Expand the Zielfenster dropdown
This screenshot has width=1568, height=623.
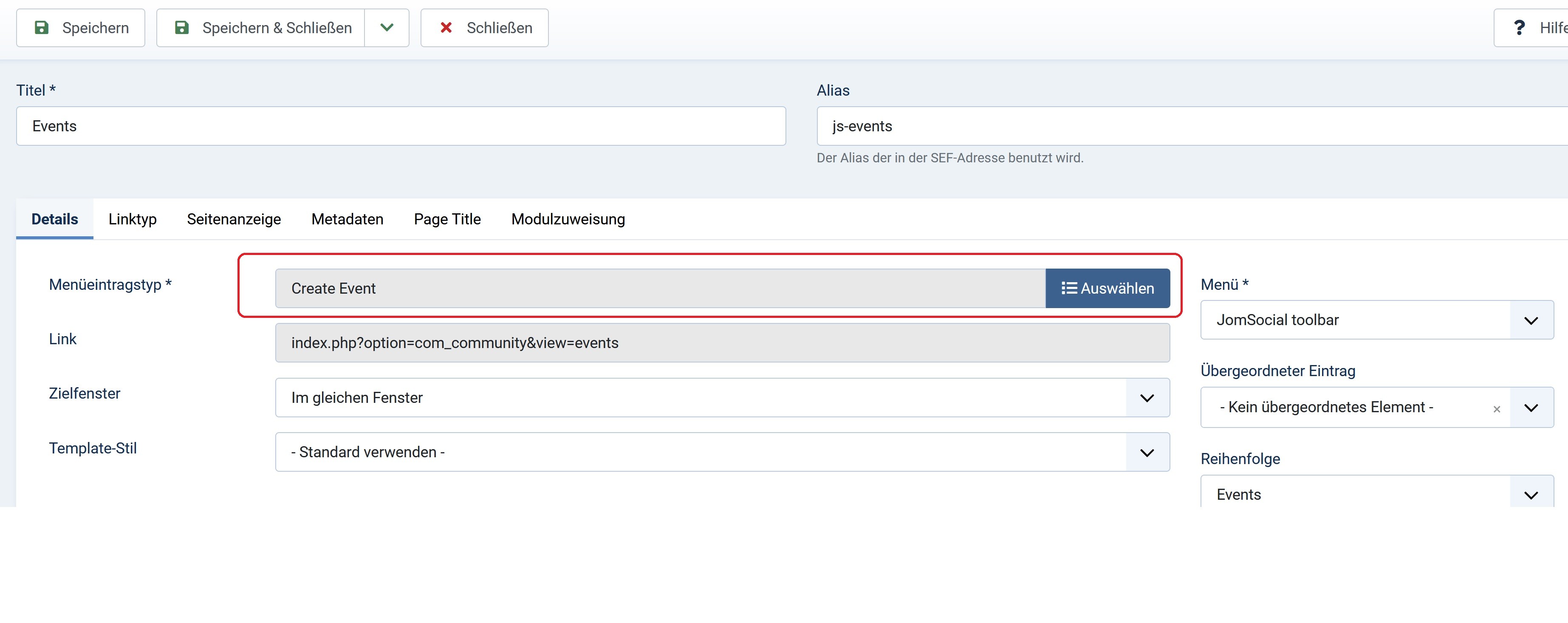[x=1147, y=398]
